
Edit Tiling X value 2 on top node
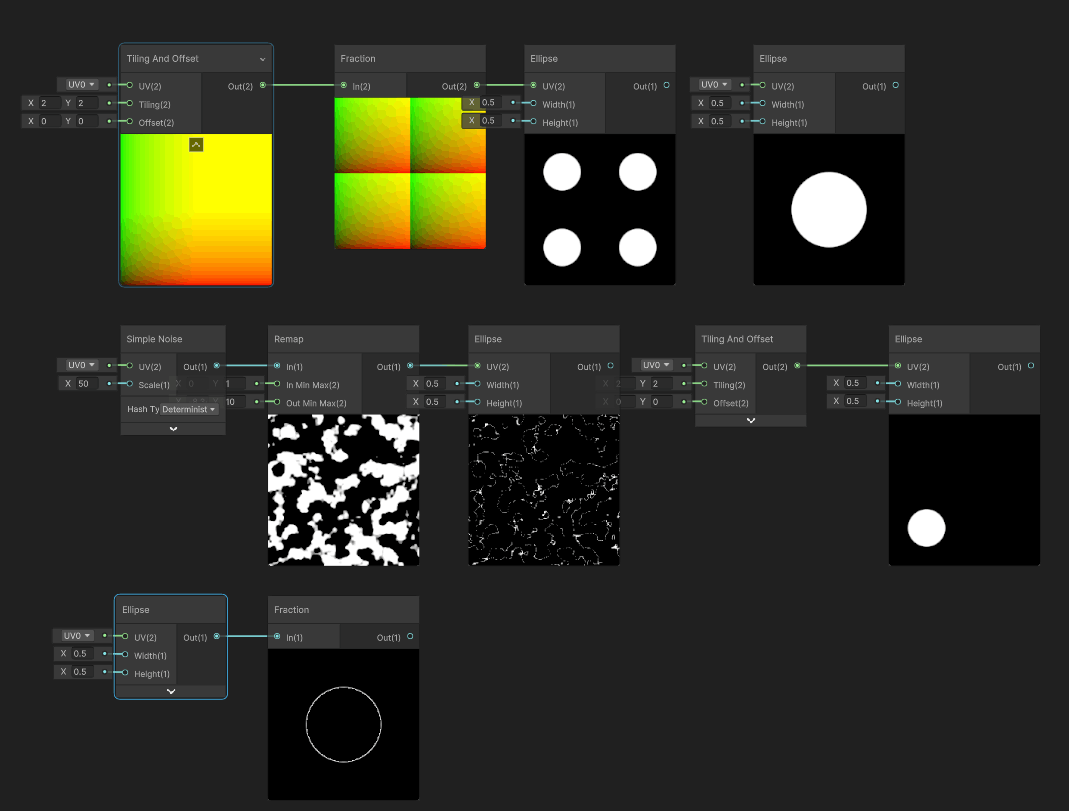pyautogui.click(x=50, y=103)
